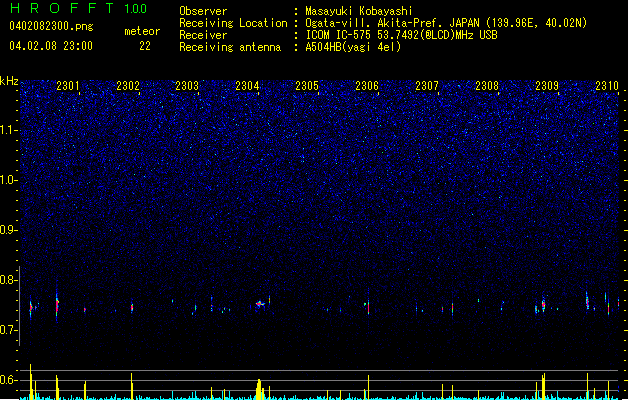Click the 1.0 kHz axis label
This screenshot has height=400, width=629.
pos(9,180)
